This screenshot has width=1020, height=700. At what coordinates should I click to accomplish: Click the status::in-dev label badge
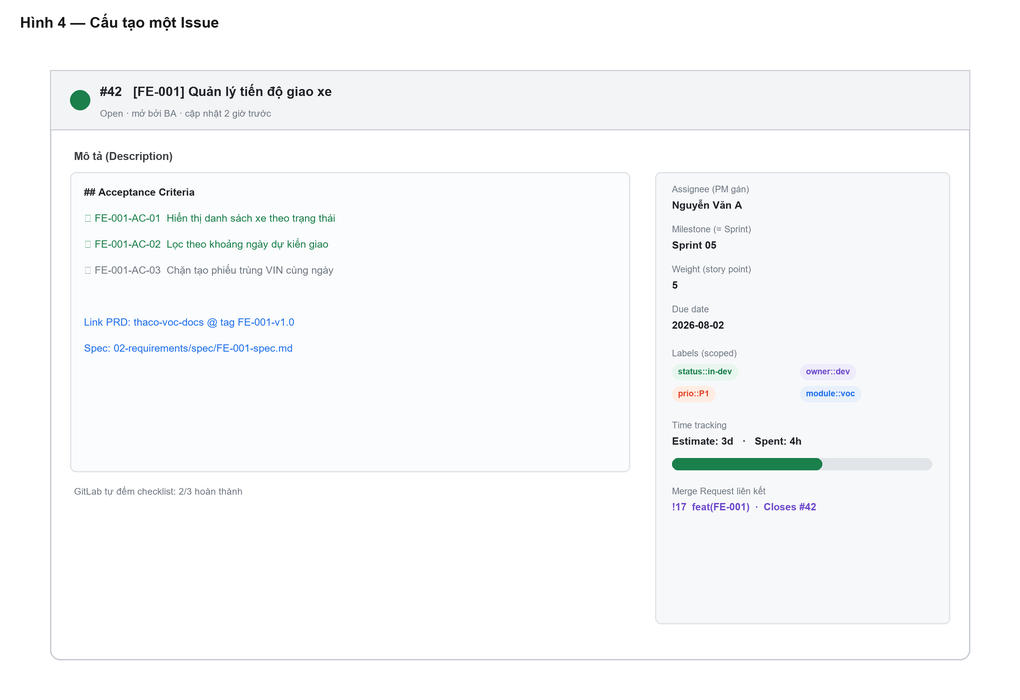pyautogui.click(x=705, y=371)
